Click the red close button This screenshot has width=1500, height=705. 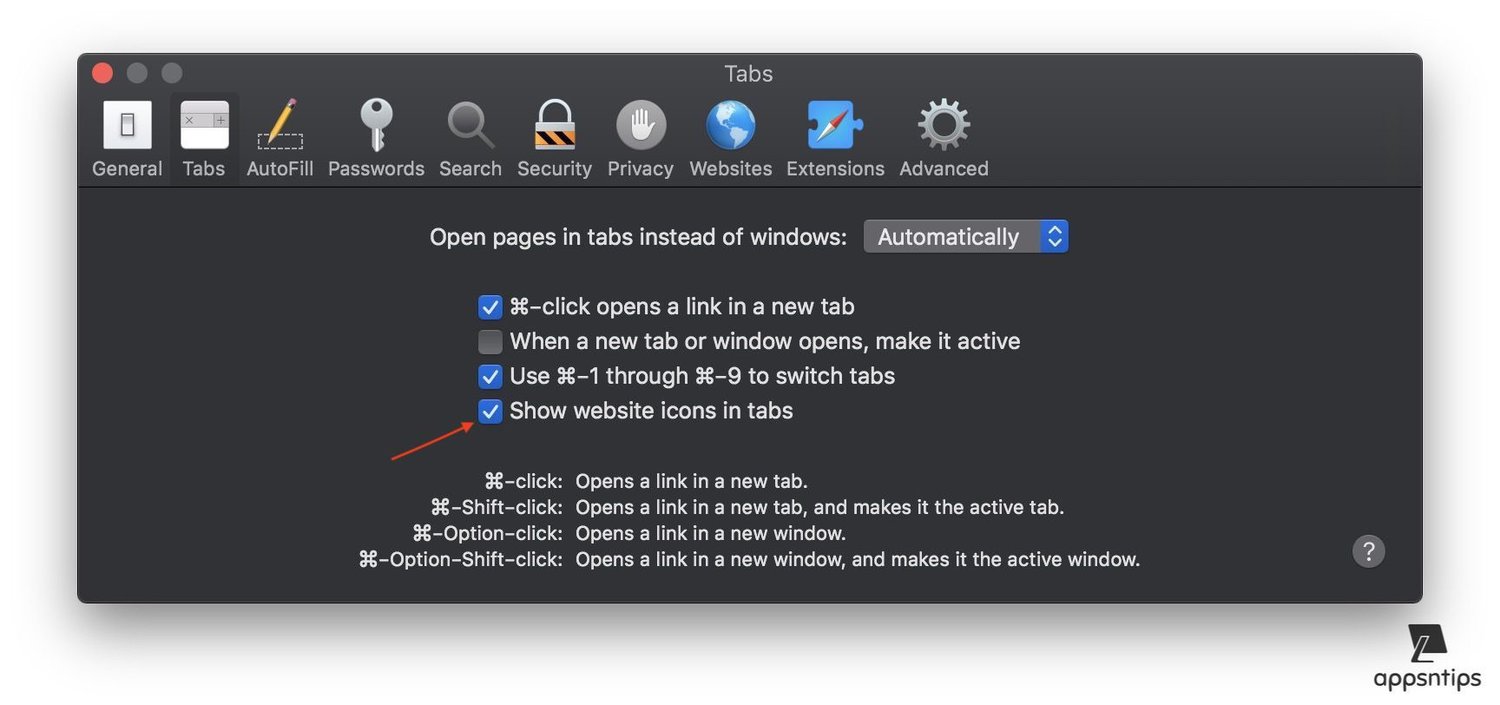pos(102,72)
